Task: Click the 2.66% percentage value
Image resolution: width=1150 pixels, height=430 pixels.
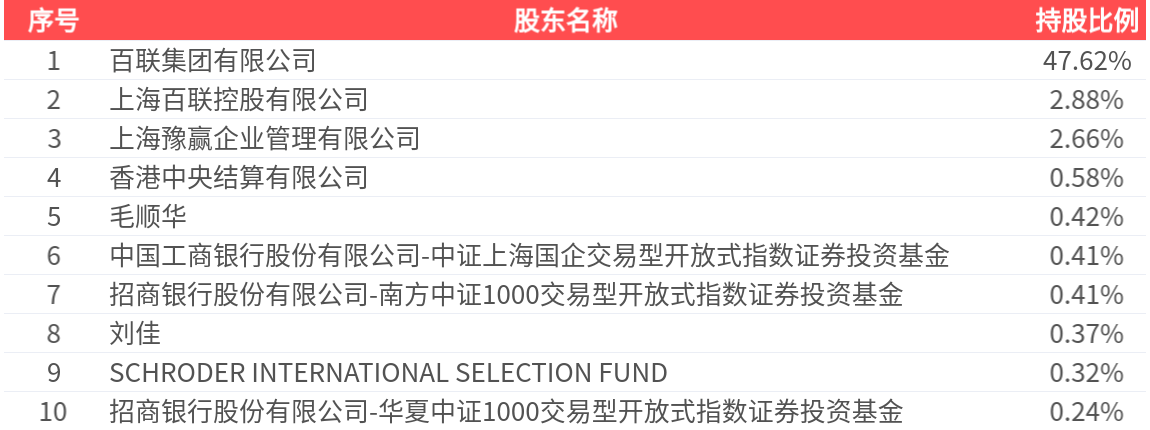Action: (x=1087, y=139)
